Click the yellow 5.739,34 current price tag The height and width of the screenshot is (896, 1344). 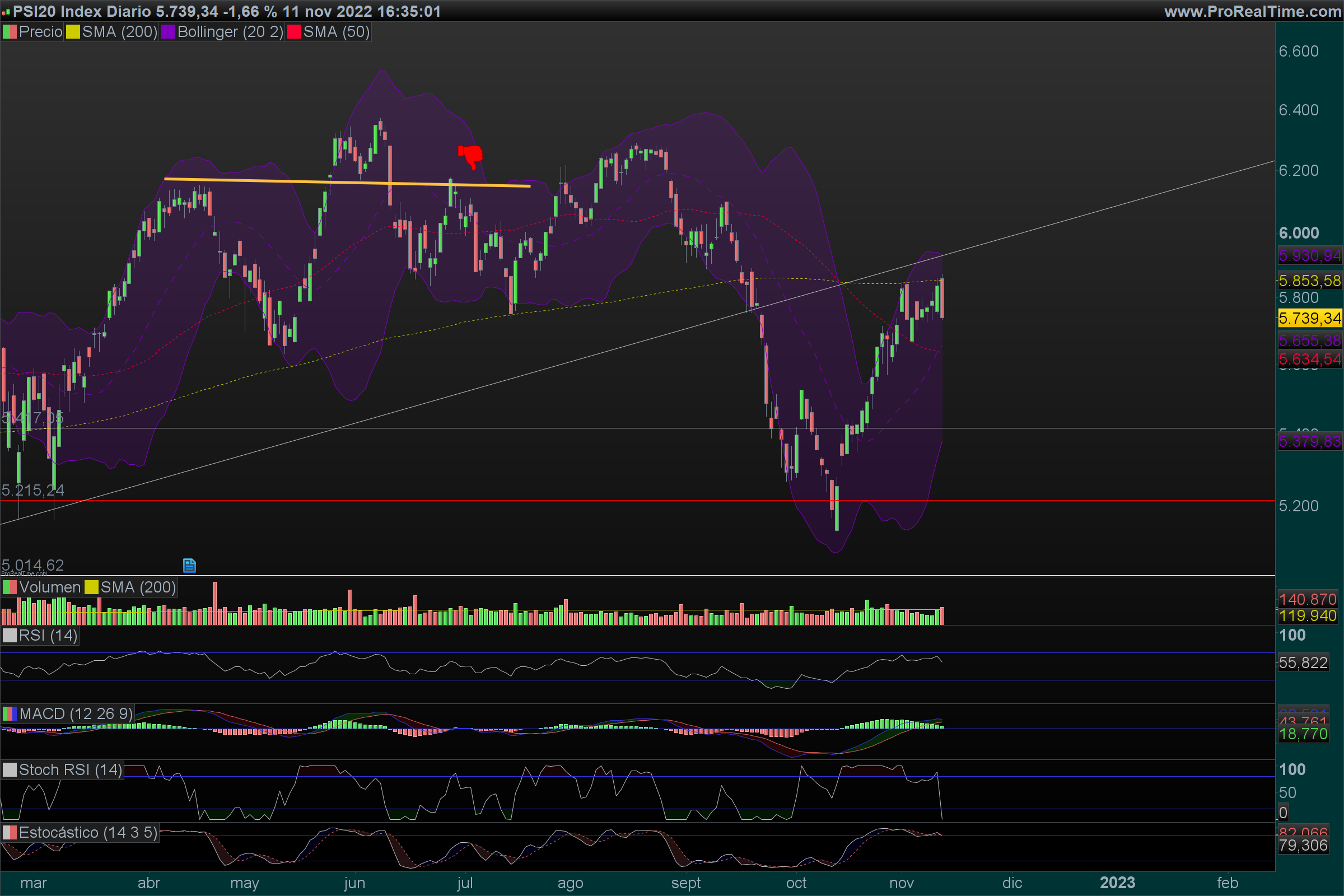(1309, 318)
